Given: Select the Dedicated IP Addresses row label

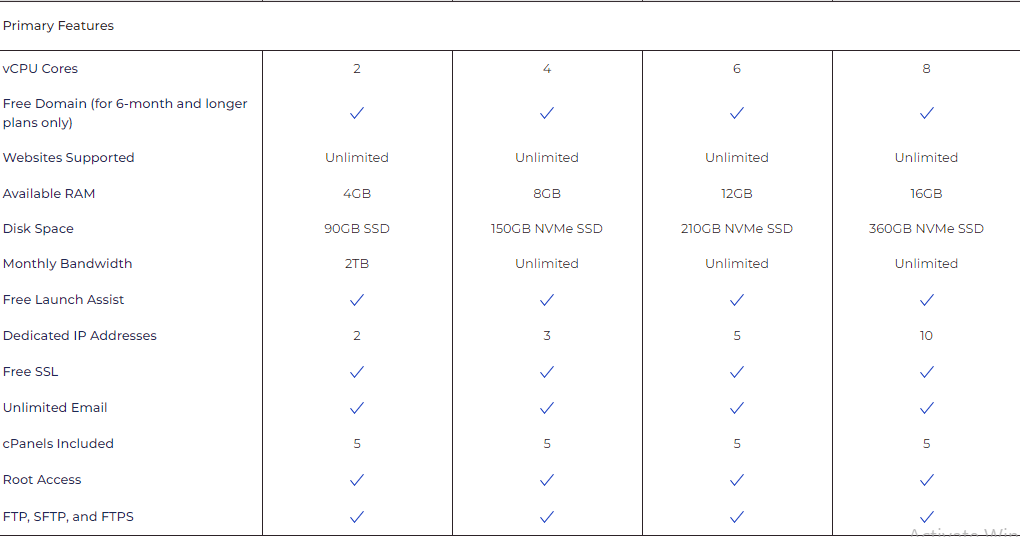Looking at the screenshot, I should click(x=80, y=336).
